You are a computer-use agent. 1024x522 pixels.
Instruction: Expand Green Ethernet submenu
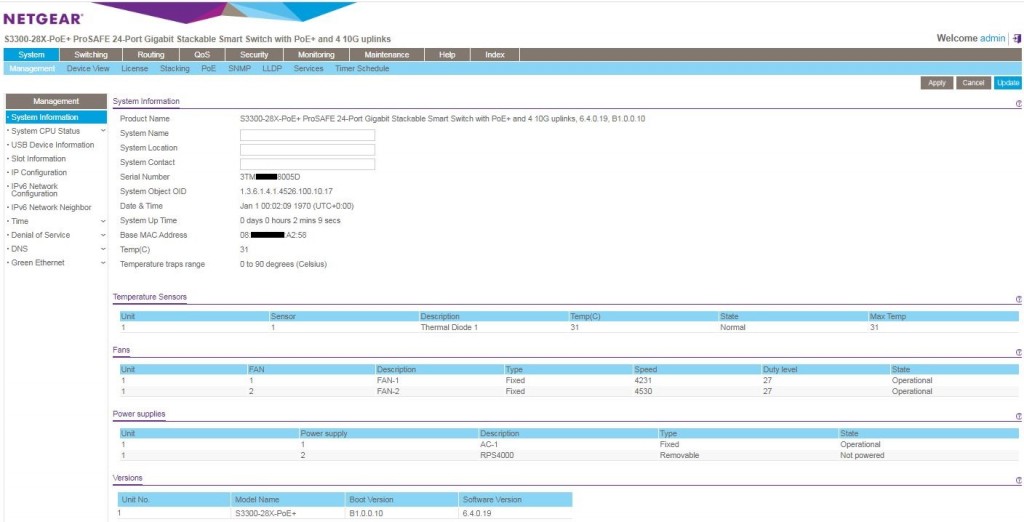pos(103,263)
